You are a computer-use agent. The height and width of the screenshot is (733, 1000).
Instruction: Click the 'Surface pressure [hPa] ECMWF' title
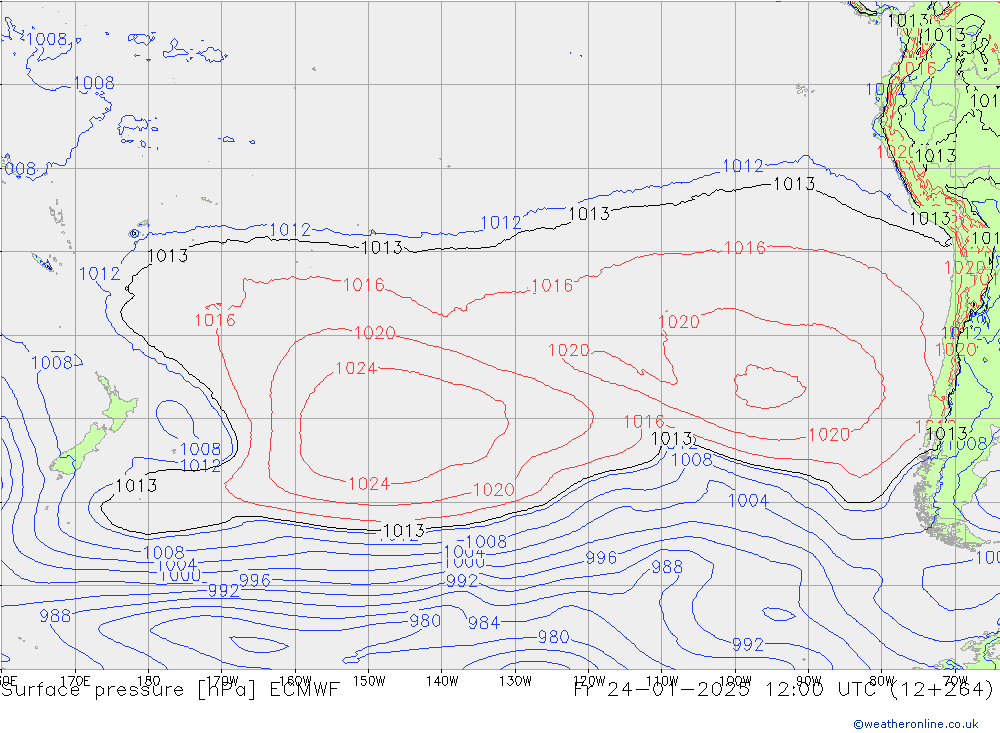[170, 690]
